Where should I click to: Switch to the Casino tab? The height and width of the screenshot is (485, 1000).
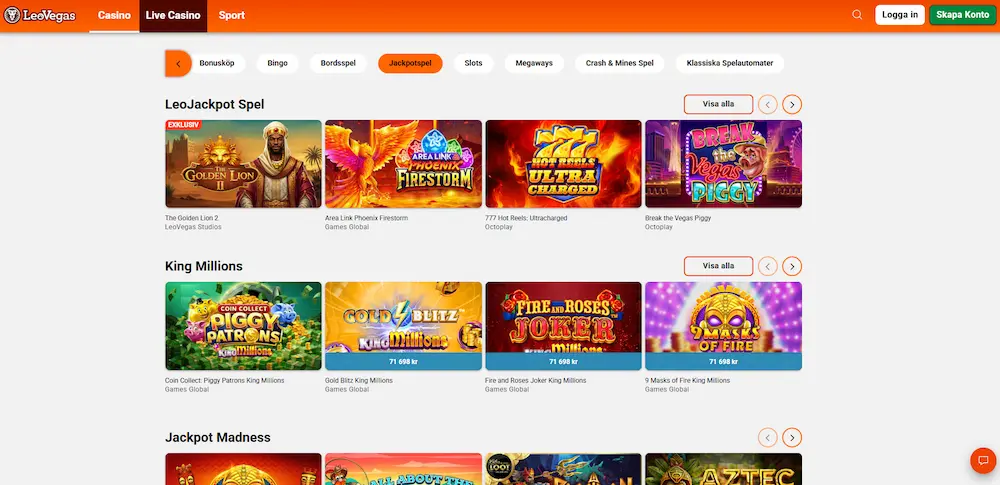point(114,15)
